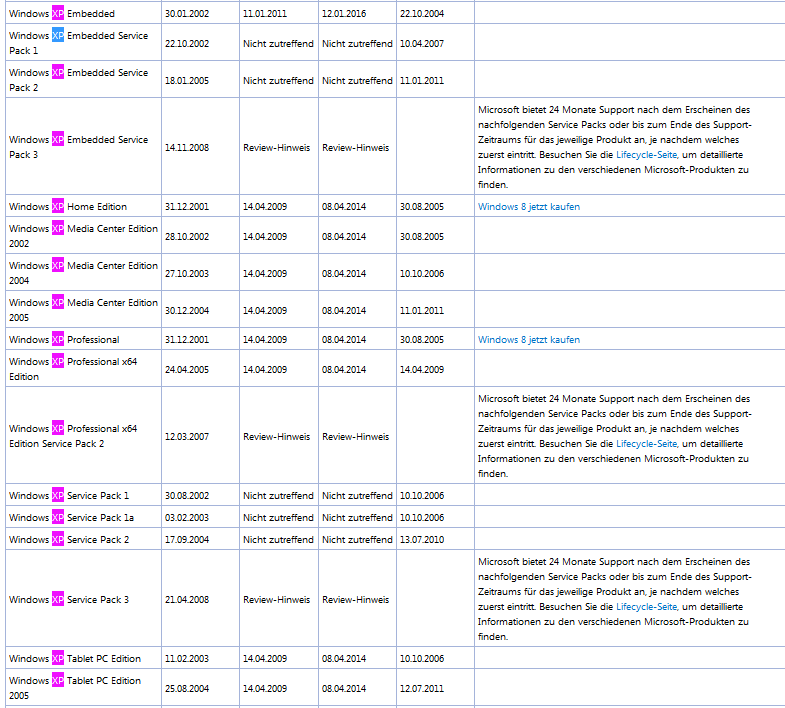Click date 14.11.2008 for Embedded Service Pack 3
Image resolution: width=785 pixels, height=708 pixels.
pos(187,148)
